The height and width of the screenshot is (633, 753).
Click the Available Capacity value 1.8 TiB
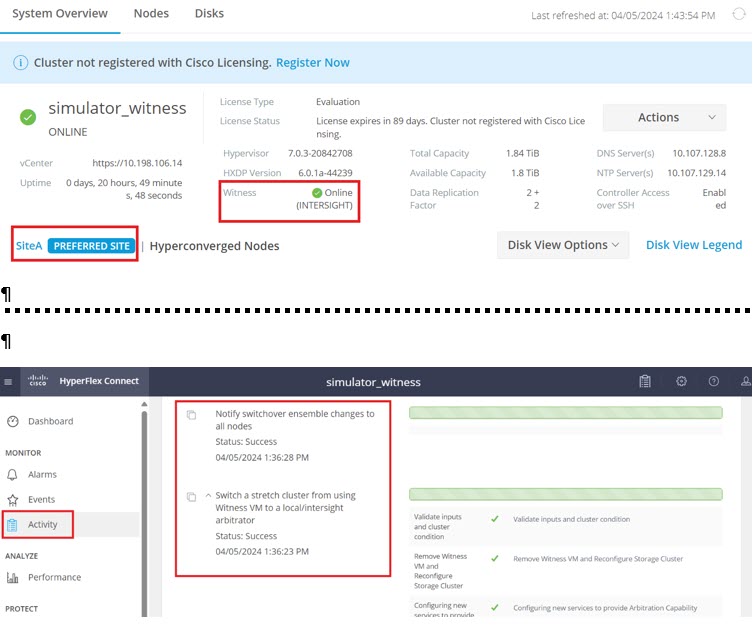[x=525, y=173]
